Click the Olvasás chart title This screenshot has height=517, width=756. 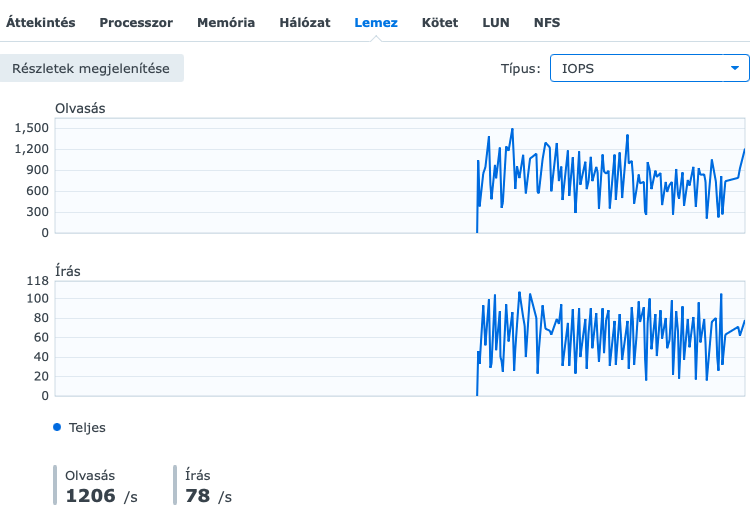click(80, 108)
